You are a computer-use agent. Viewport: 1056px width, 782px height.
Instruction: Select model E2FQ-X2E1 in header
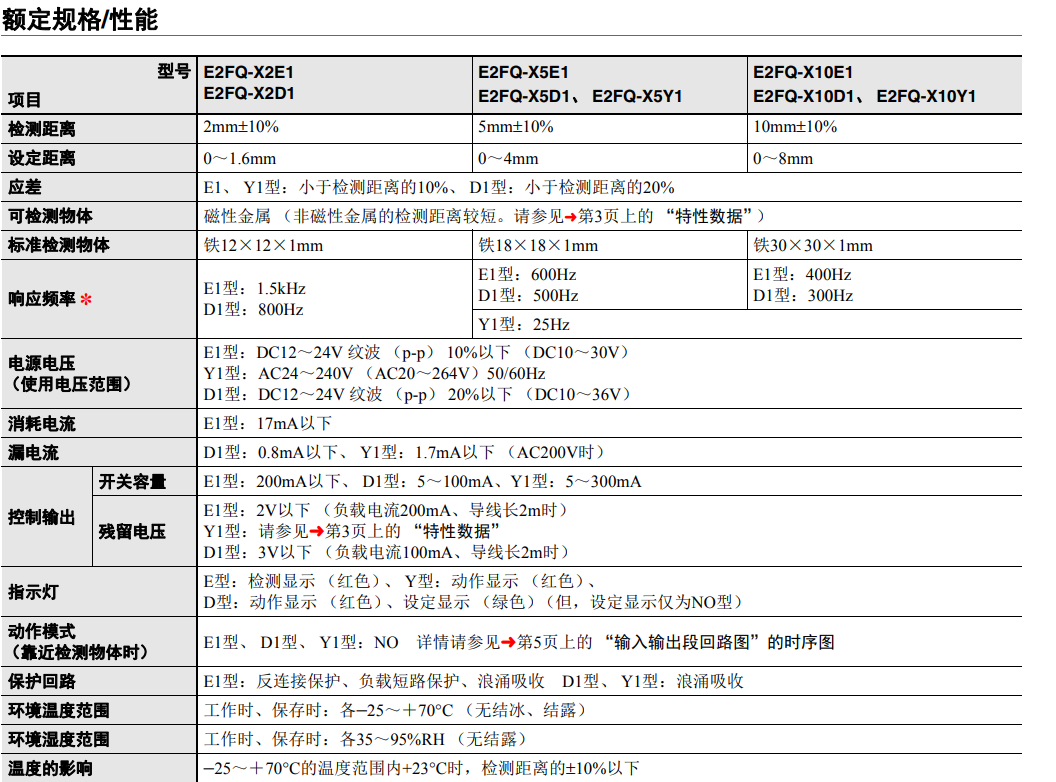click(x=249, y=72)
